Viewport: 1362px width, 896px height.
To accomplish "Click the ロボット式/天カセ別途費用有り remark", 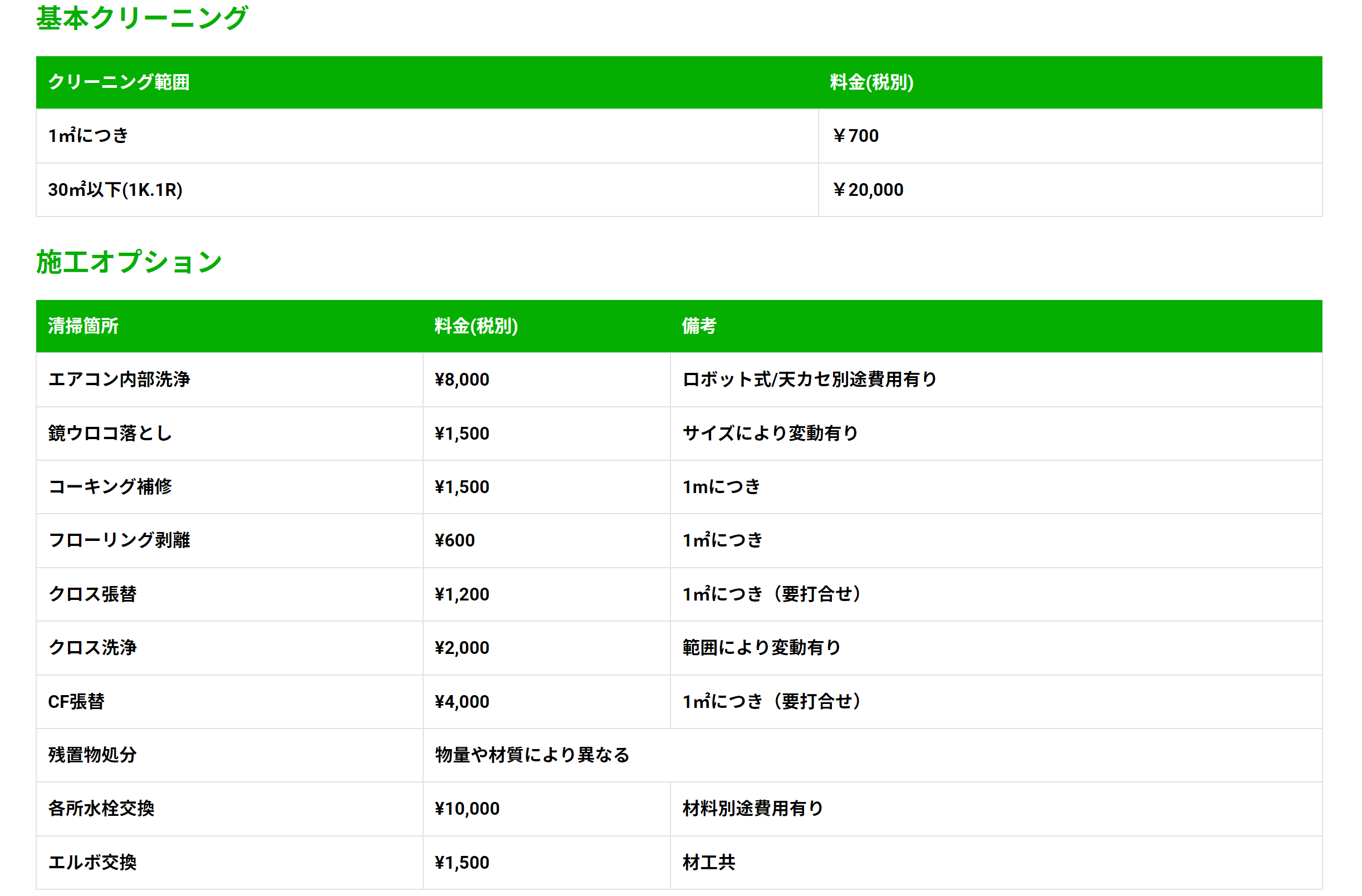I will click(809, 380).
